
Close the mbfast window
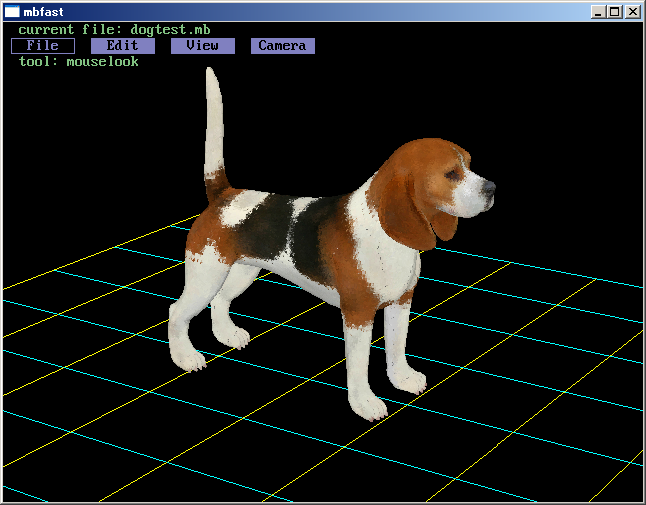pos(632,12)
